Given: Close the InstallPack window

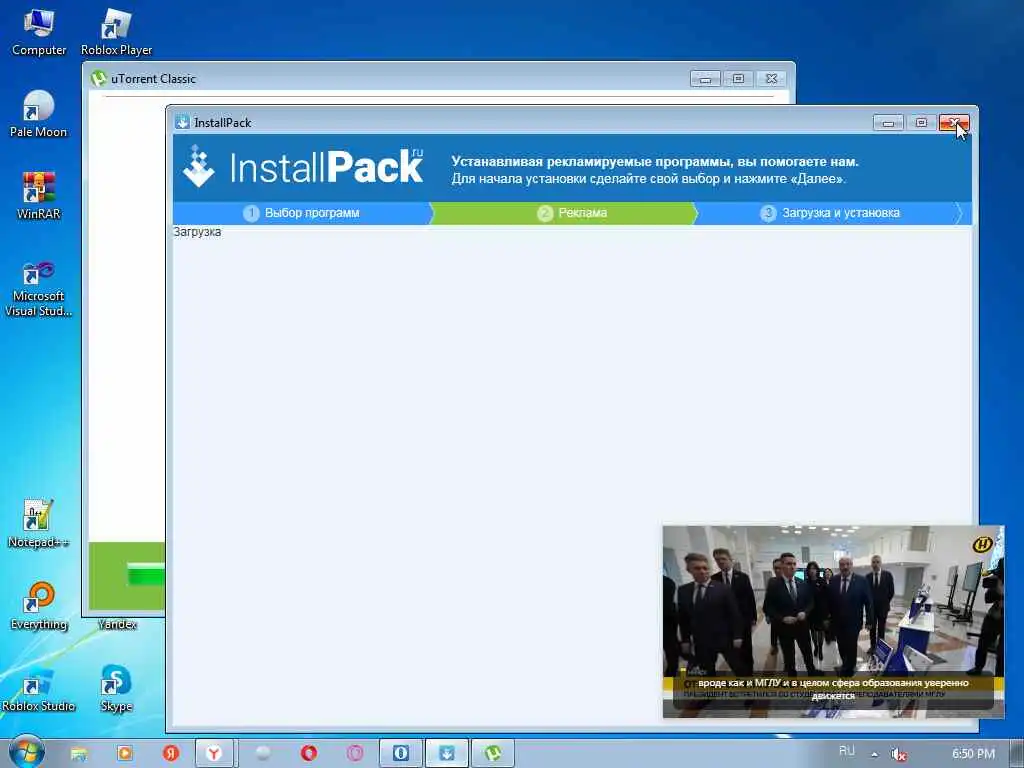Looking at the screenshot, I should coord(954,123).
